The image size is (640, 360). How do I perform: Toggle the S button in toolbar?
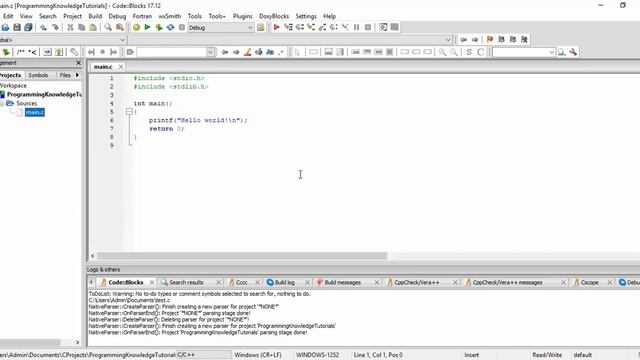point(469,52)
